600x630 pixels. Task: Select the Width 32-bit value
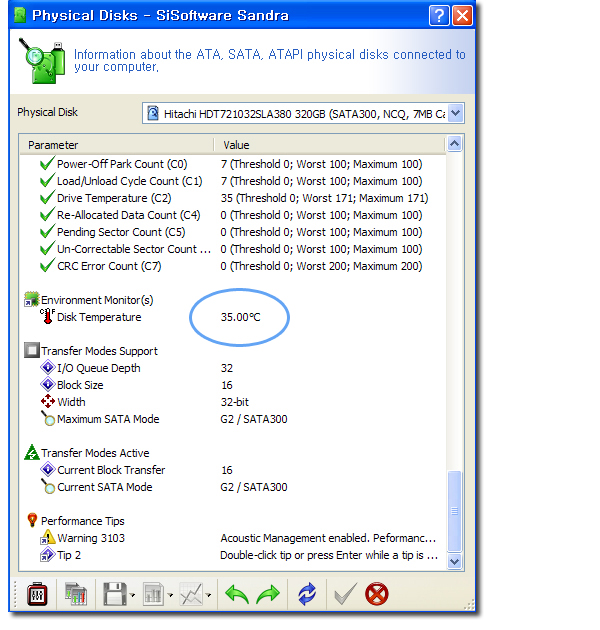235,402
